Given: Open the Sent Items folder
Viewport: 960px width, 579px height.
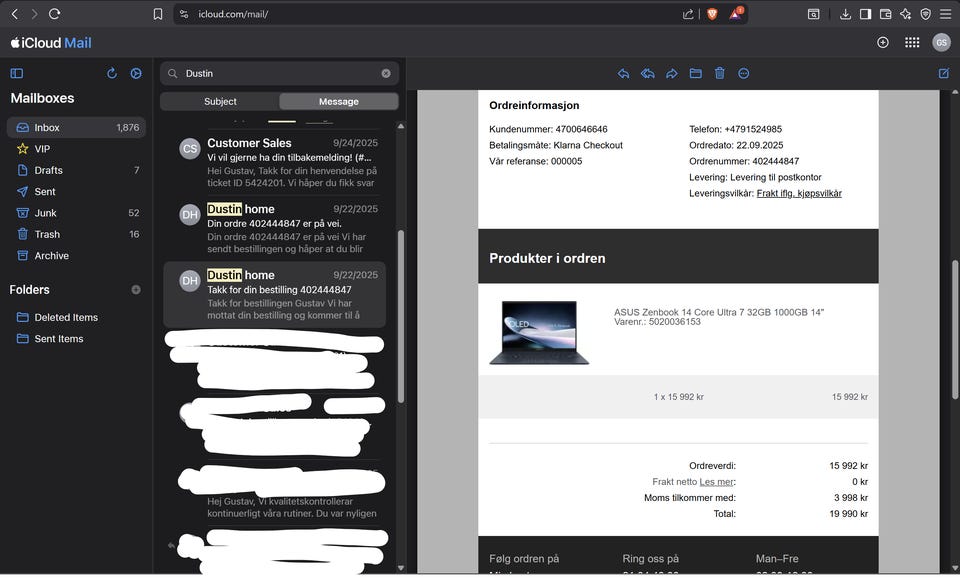Looking at the screenshot, I should 77,338.
